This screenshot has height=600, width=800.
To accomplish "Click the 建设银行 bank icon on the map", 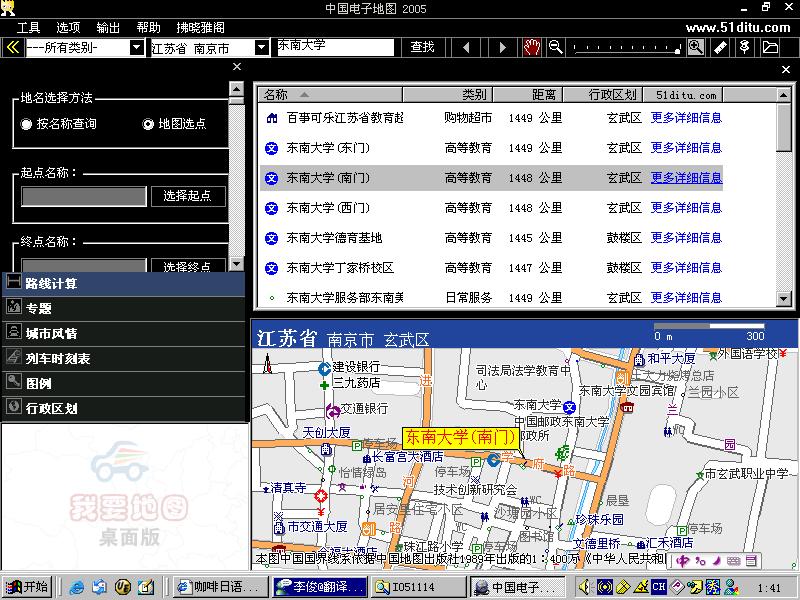I will (324, 368).
